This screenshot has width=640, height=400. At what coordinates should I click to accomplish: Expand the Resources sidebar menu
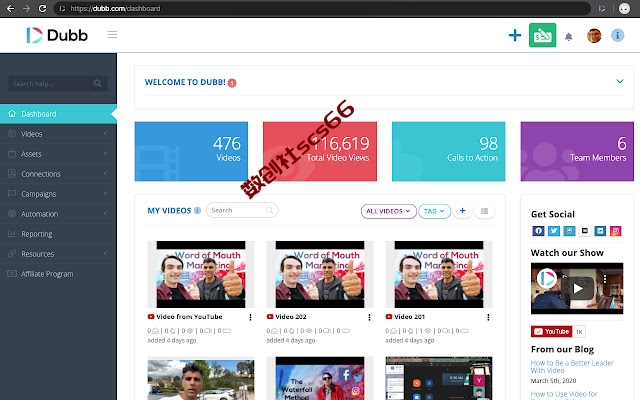(x=58, y=254)
